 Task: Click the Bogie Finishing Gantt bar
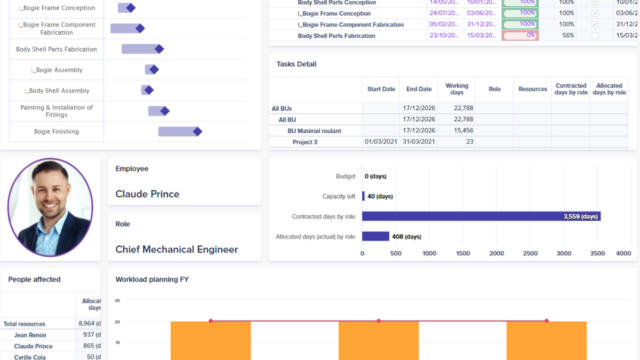point(177,131)
